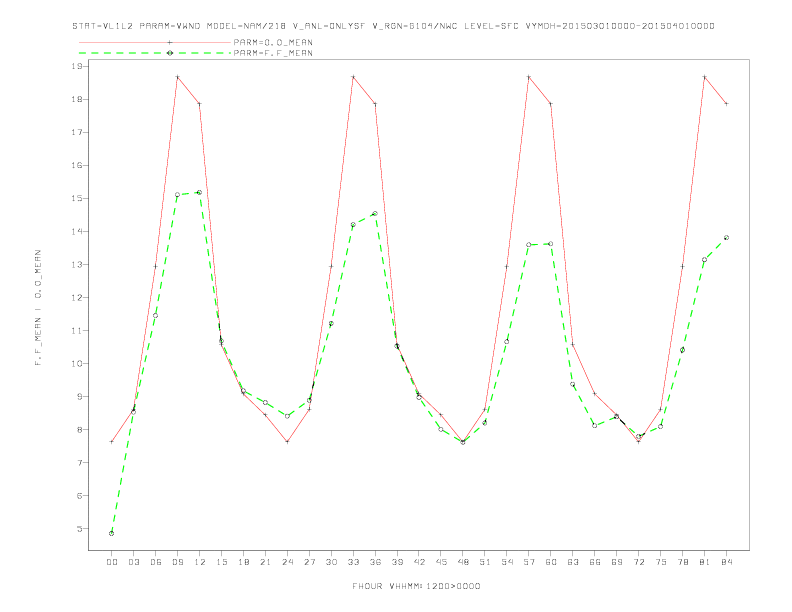Image resolution: width=792 pixels, height=612 pixels.
Task: Click the x-axis tick label 03
Action: coord(133,562)
